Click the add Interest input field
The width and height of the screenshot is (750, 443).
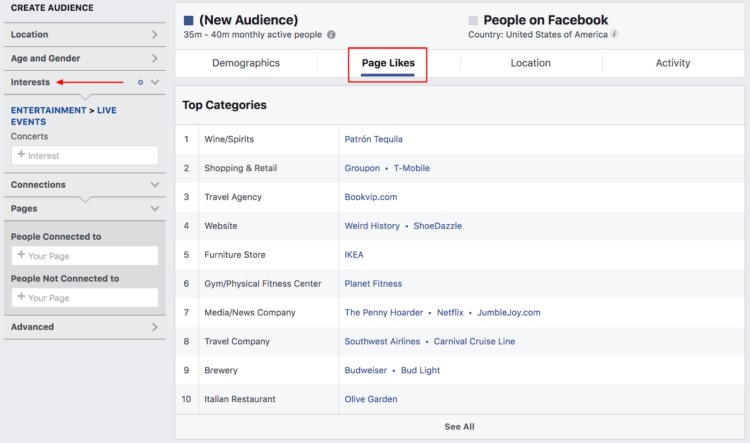tap(85, 155)
